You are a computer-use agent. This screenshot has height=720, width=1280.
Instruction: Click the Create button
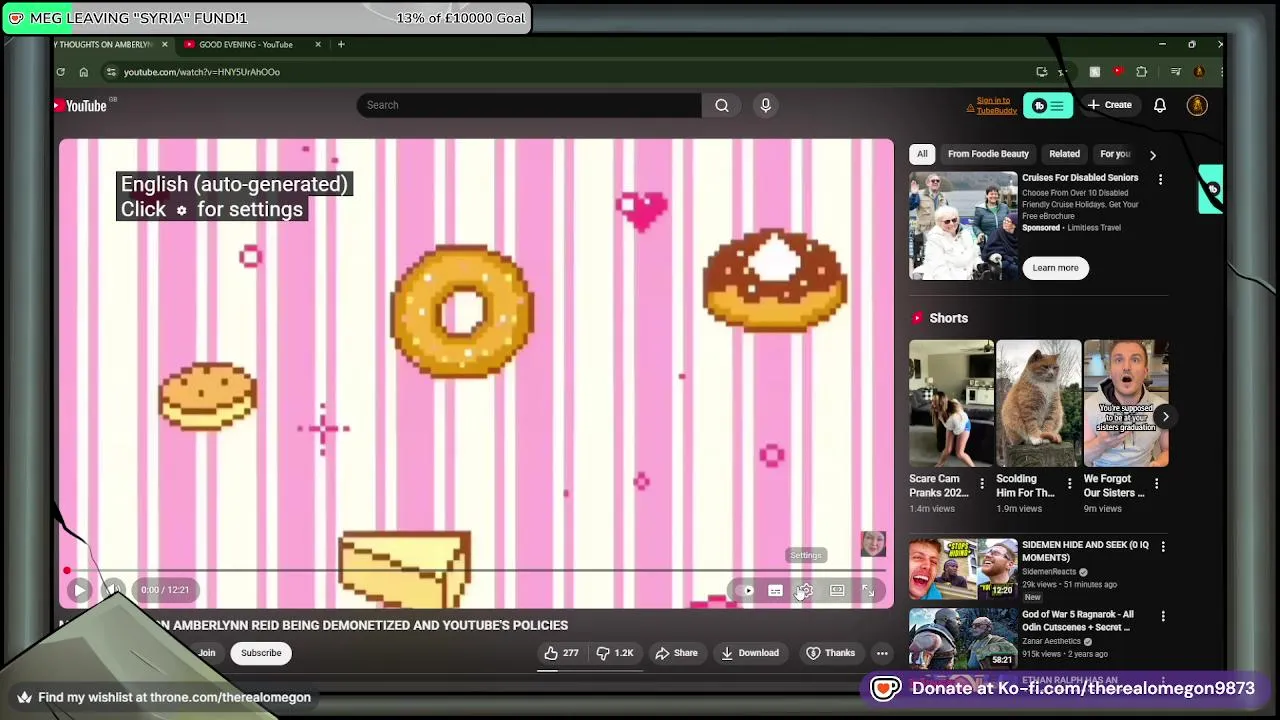tap(1110, 105)
